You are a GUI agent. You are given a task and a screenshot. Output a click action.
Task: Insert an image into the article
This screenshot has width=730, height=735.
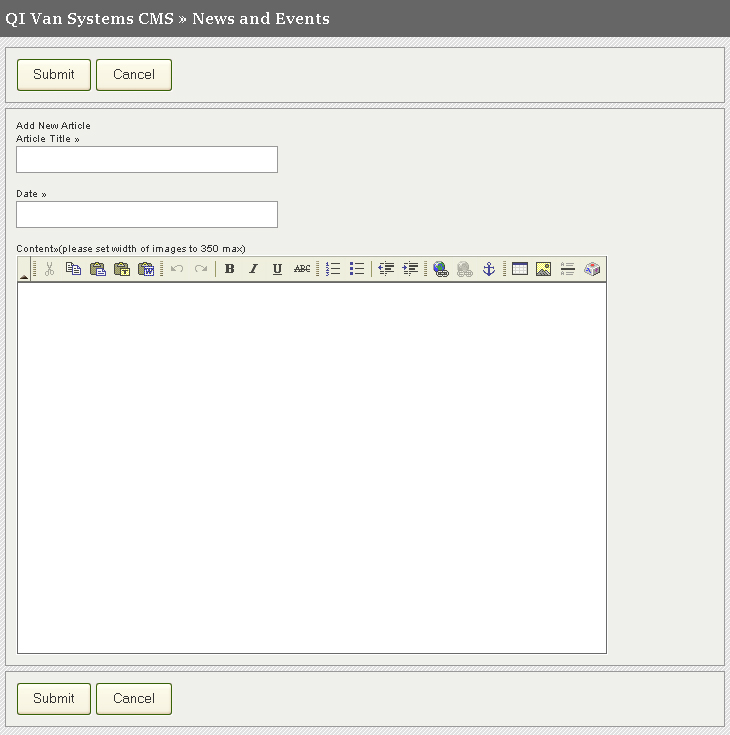544,269
